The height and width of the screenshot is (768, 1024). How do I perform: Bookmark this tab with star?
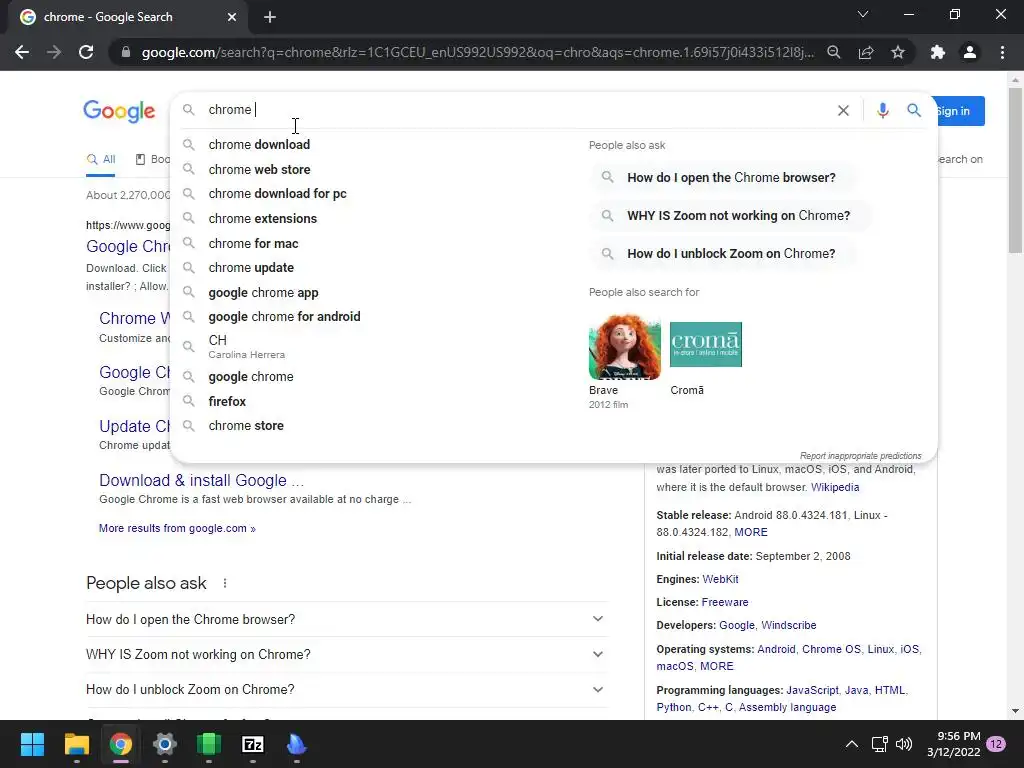898,52
